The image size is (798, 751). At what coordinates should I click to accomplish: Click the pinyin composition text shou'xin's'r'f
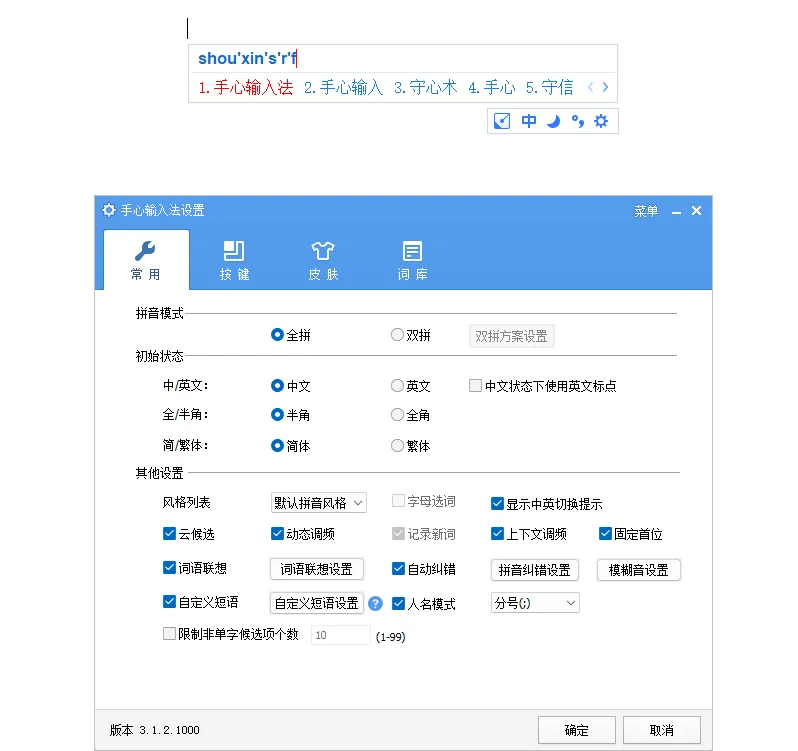[247, 59]
